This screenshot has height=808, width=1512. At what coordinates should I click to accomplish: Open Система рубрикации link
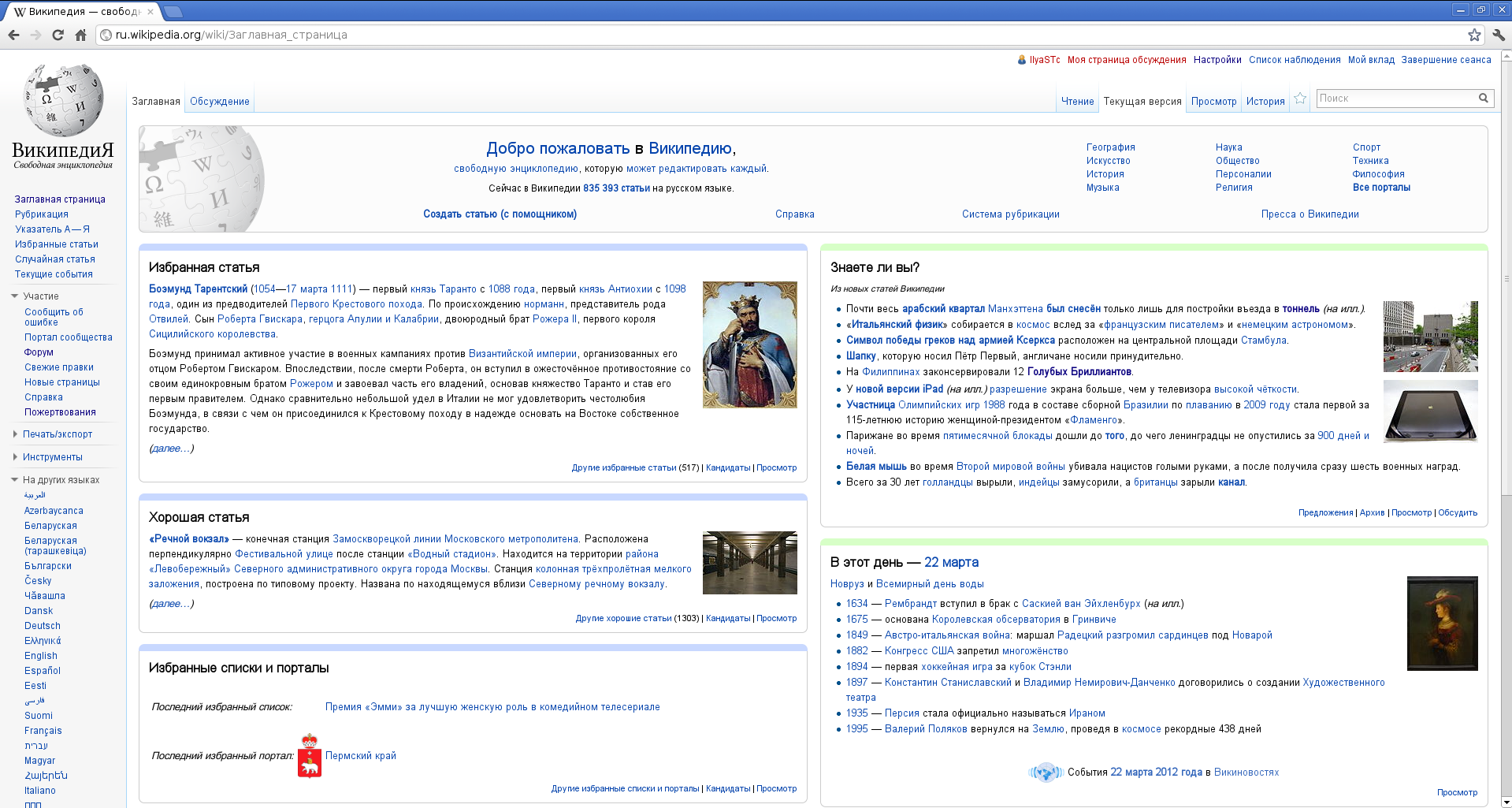[1010, 214]
